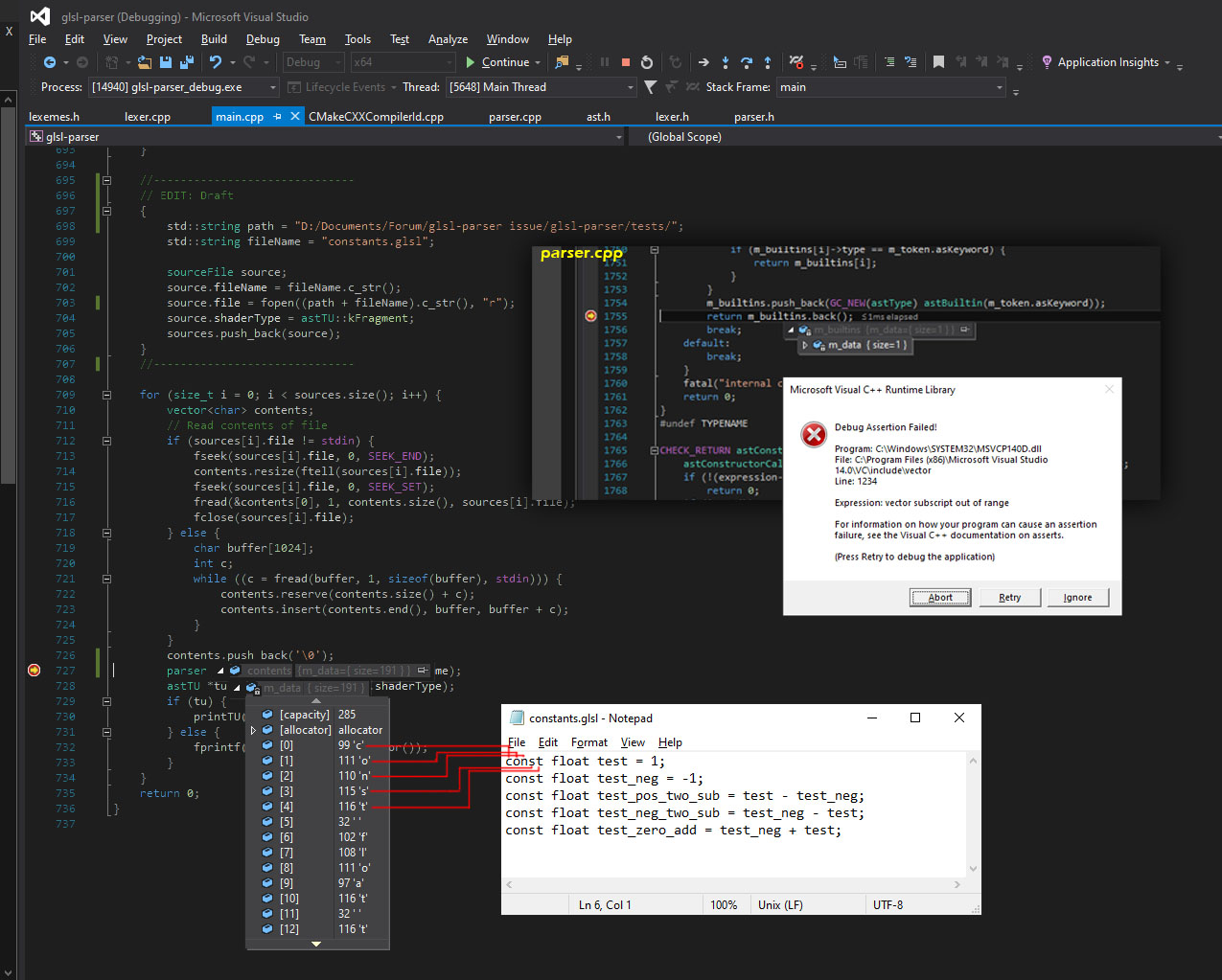Click Ignore in the assertion dialog
This screenshot has height=980, width=1222.
coord(1077,597)
